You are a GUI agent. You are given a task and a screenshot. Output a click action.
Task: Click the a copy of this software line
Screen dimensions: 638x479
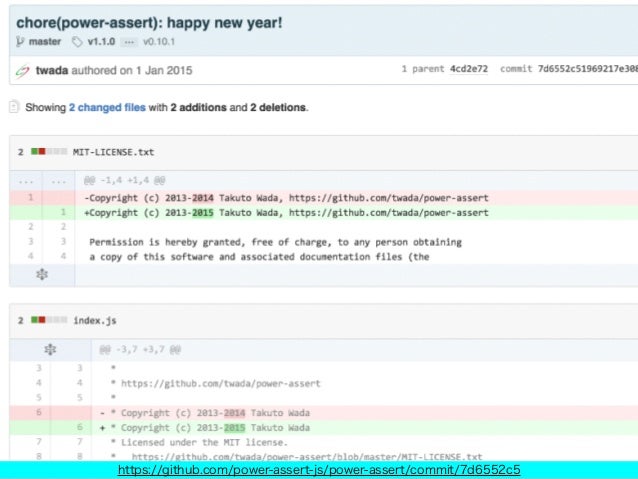coord(259,257)
